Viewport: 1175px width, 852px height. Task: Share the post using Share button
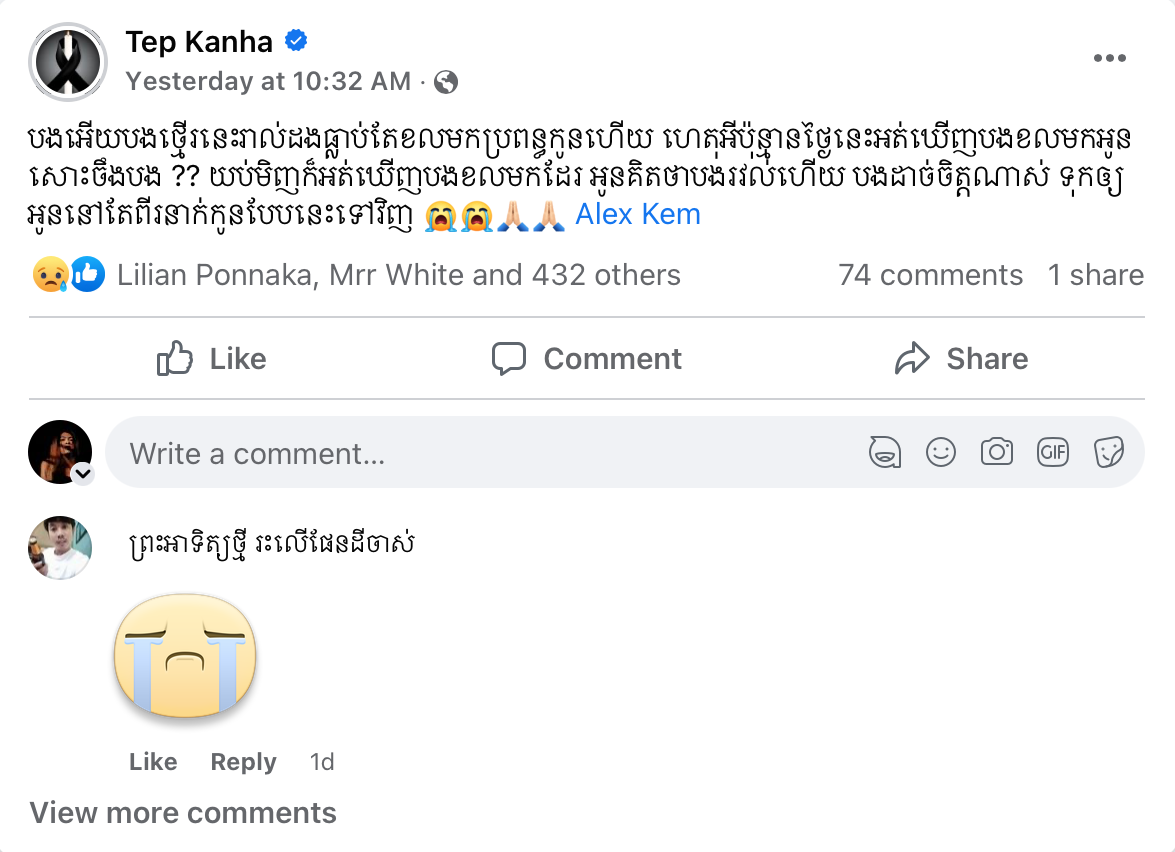pos(961,359)
